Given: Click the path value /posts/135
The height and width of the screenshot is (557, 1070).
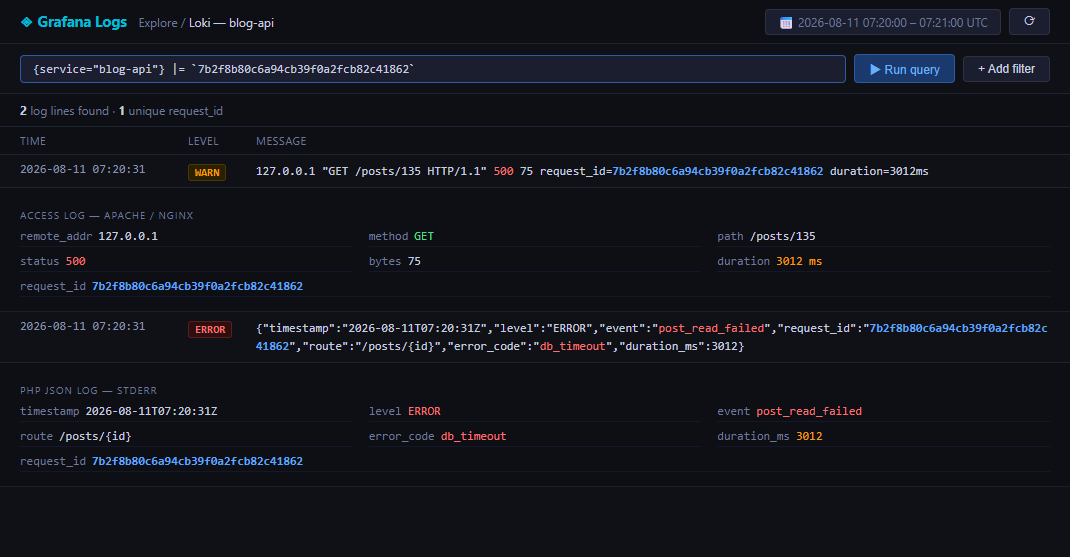Looking at the screenshot, I should tap(783, 236).
